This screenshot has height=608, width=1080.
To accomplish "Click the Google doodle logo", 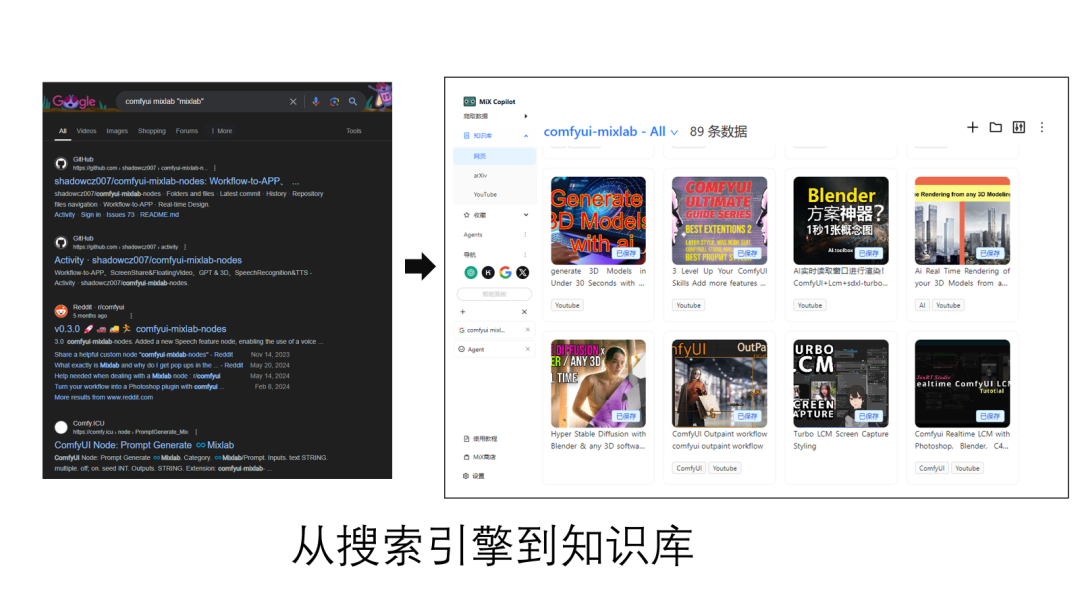I will click(74, 101).
